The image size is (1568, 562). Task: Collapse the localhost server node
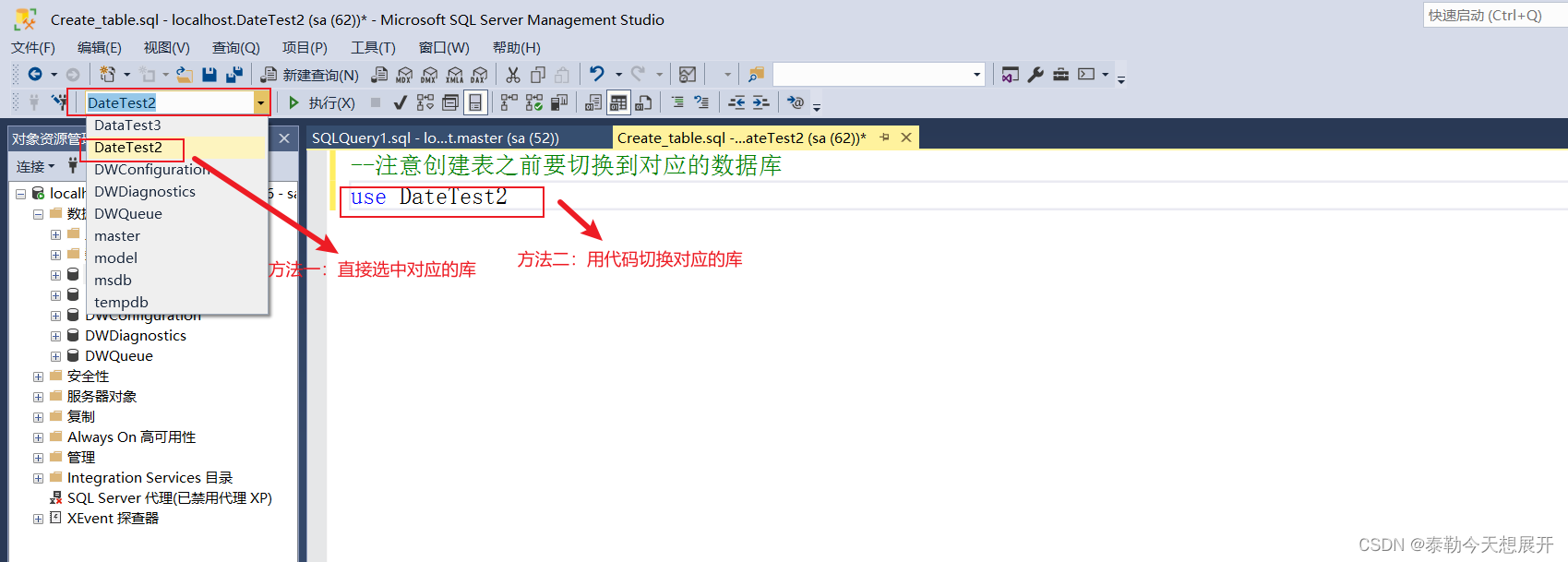pos(20,194)
